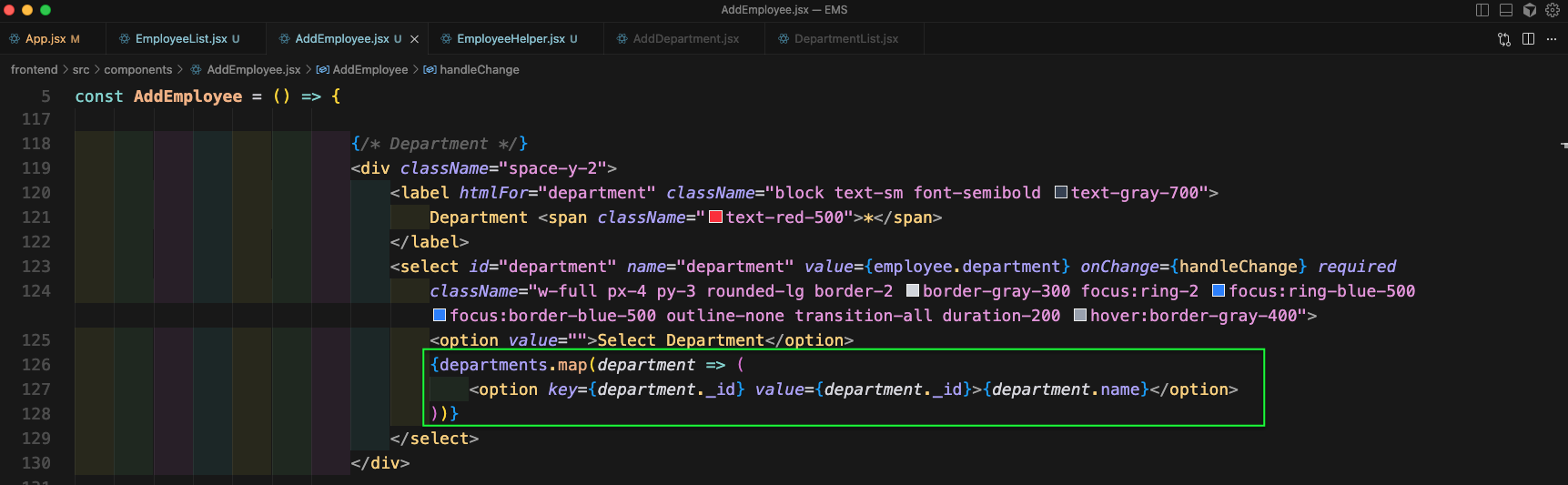Click "space-y-2" class string on line 119

coord(553,168)
